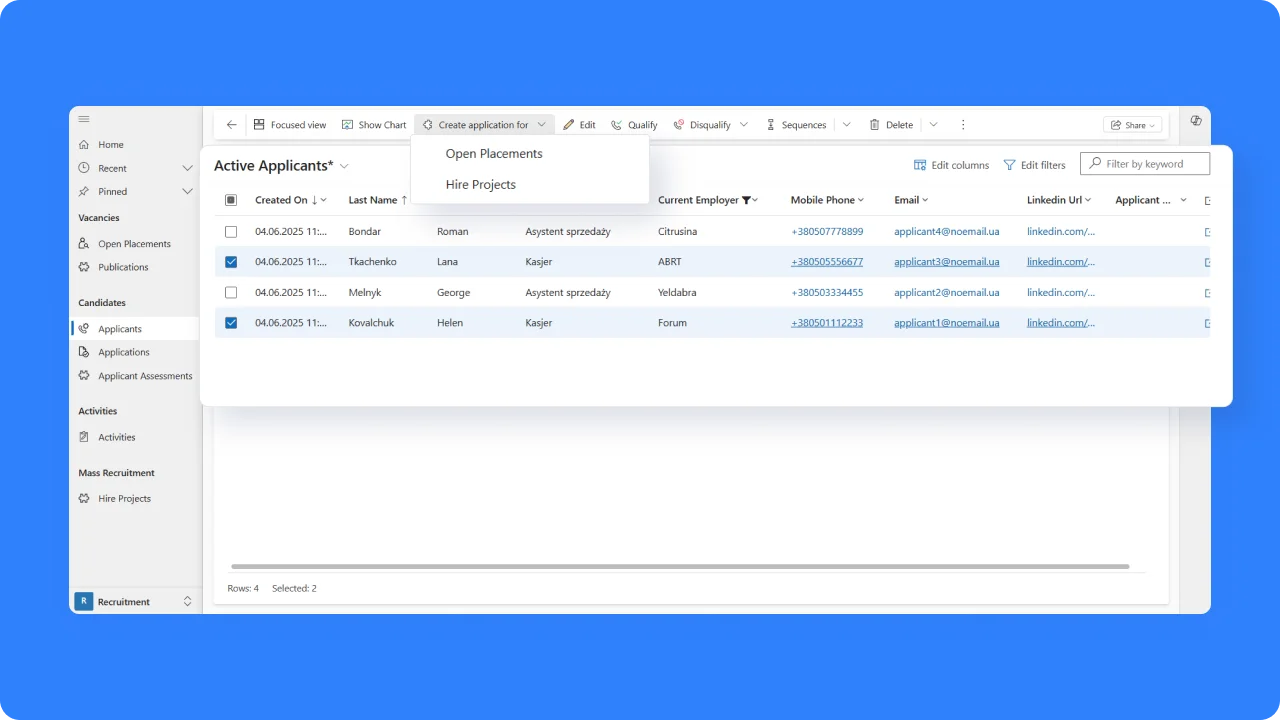Open Focused view from toolbar

[x=289, y=125]
